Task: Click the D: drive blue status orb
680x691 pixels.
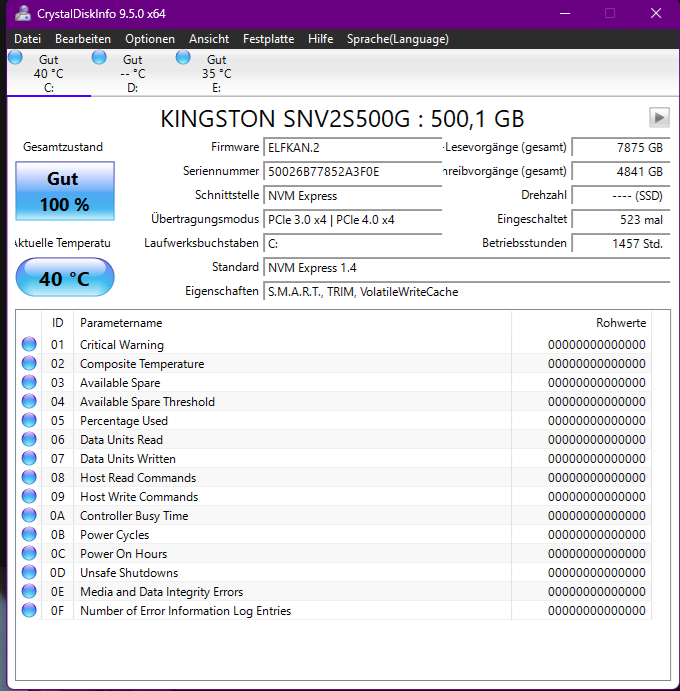Action: pyautogui.click(x=99, y=58)
